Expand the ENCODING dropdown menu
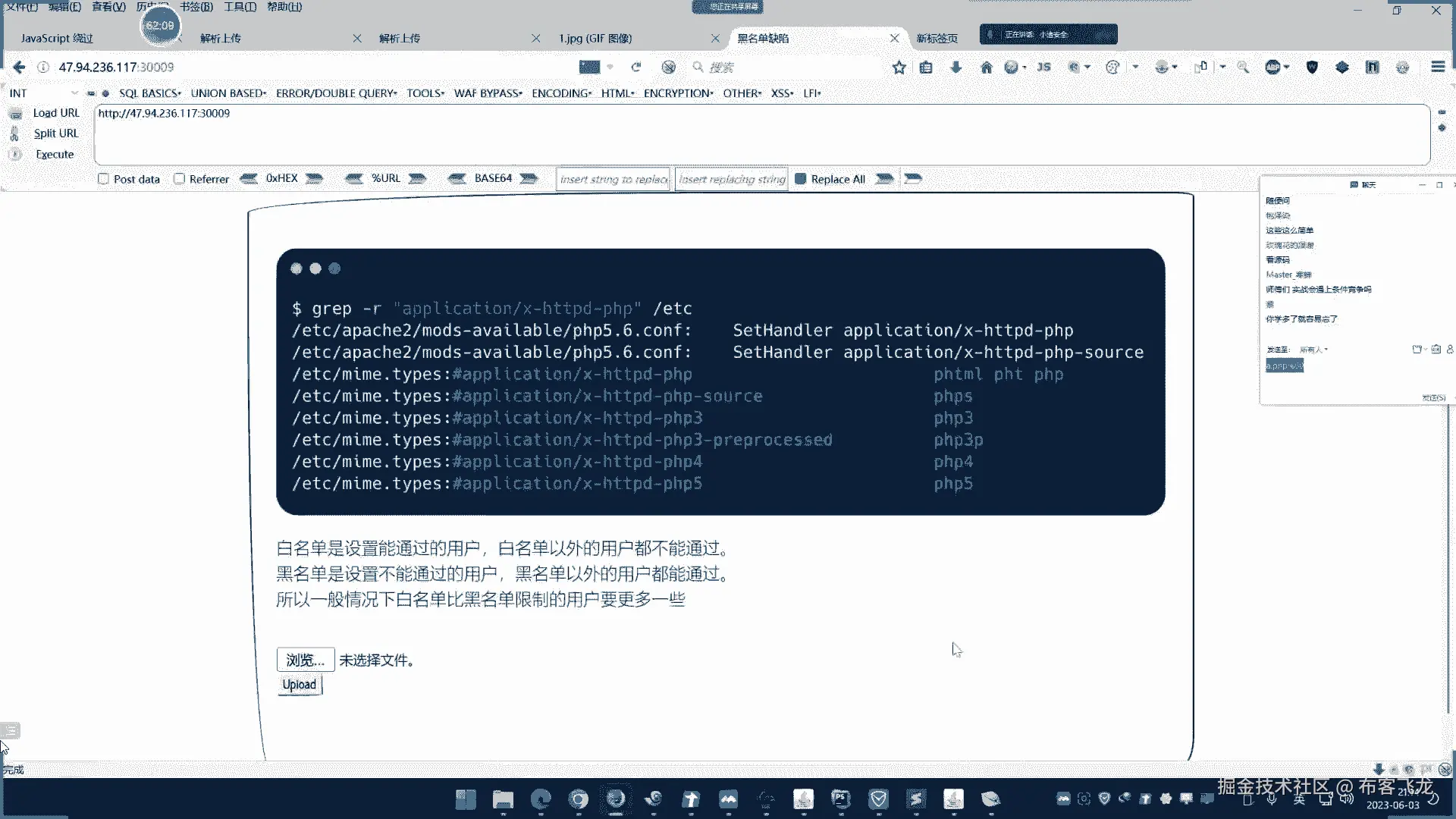Image resolution: width=1456 pixels, height=819 pixels. click(561, 93)
